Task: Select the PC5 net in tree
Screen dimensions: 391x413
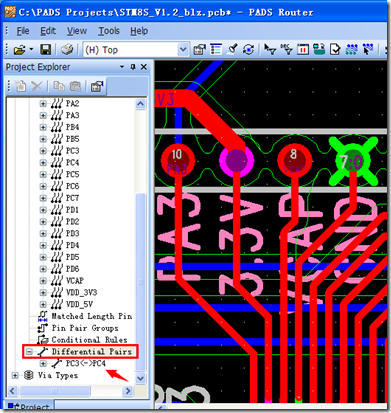Action: (x=72, y=174)
